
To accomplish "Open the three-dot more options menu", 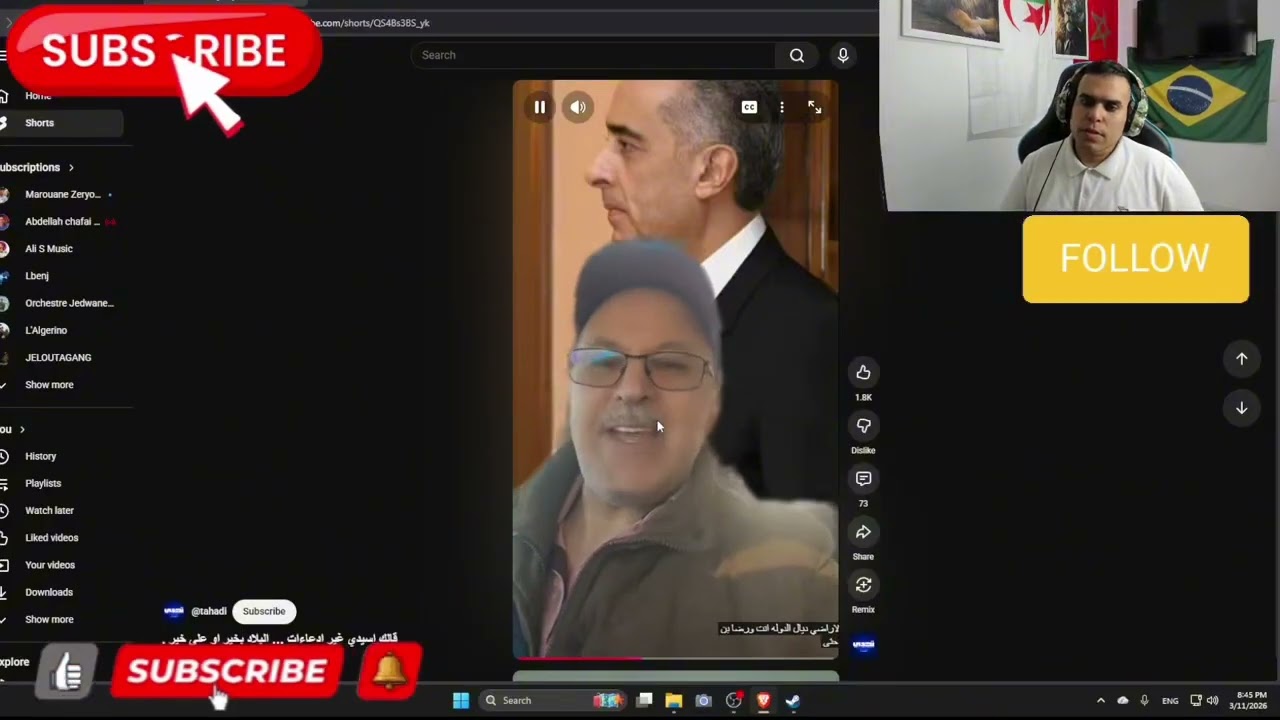I will click(782, 107).
